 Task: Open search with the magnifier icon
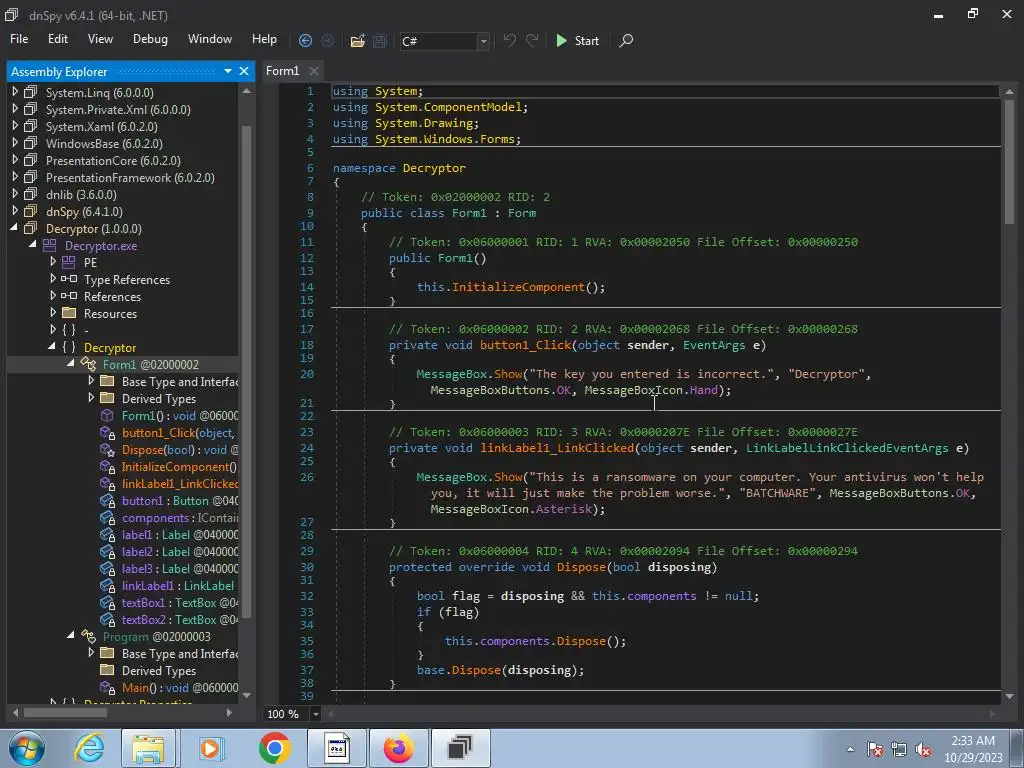626,40
